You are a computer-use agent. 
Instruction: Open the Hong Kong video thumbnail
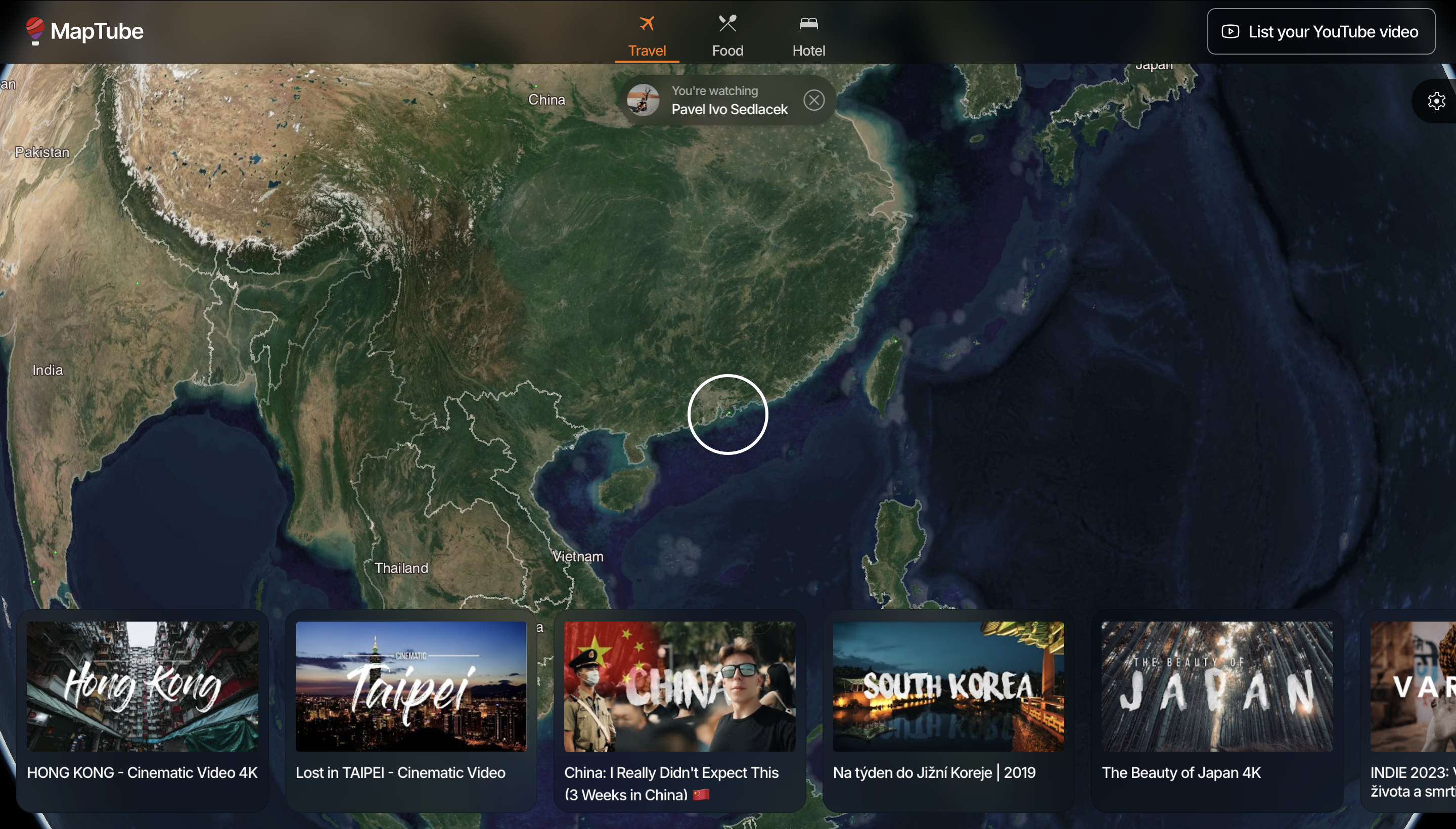click(143, 686)
